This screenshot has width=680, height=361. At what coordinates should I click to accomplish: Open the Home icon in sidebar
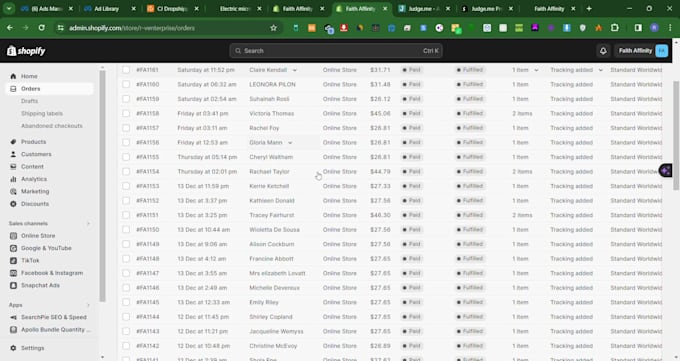click(13, 76)
